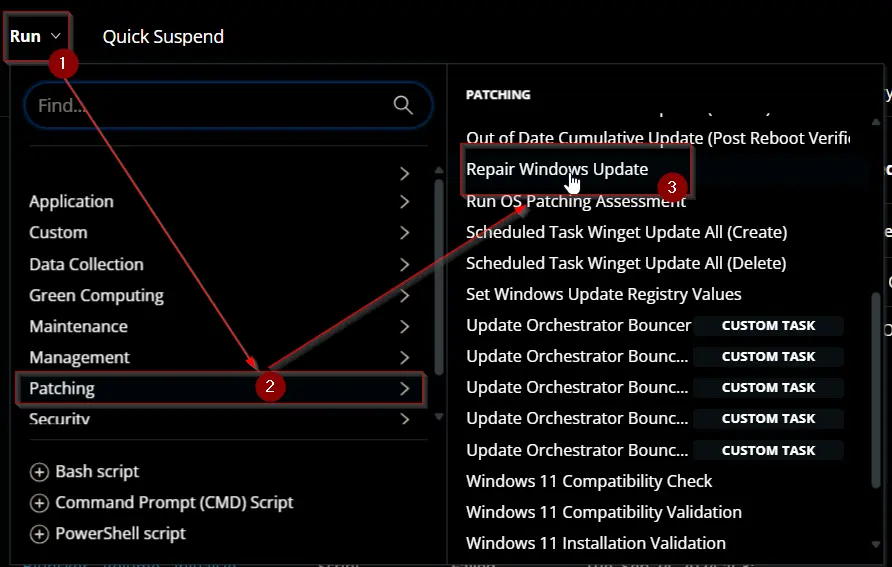The width and height of the screenshot is (892, 567).
Task: Click first Update Orchestrator Bouncer custom task
Action: 654,325
